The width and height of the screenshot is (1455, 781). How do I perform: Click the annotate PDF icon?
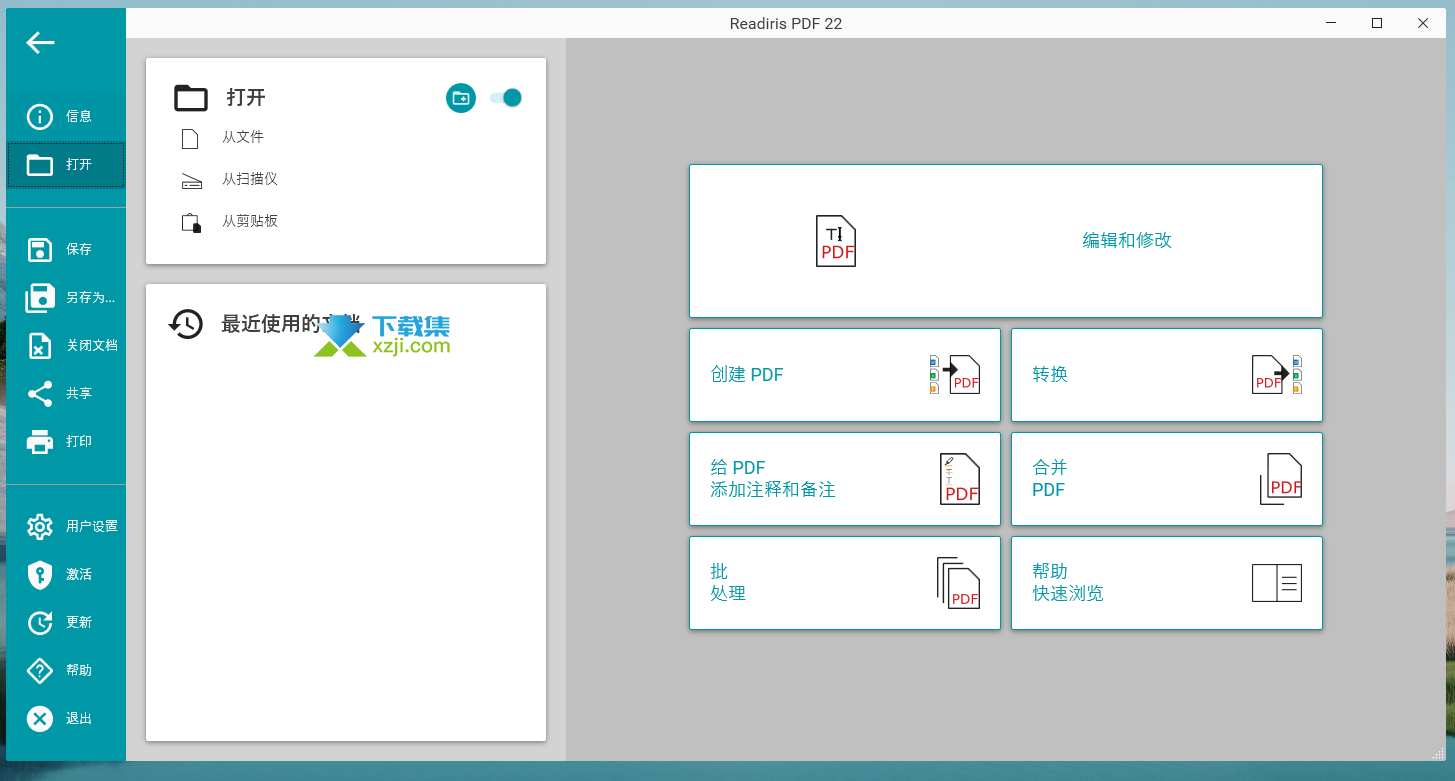[x=960, y=479]
